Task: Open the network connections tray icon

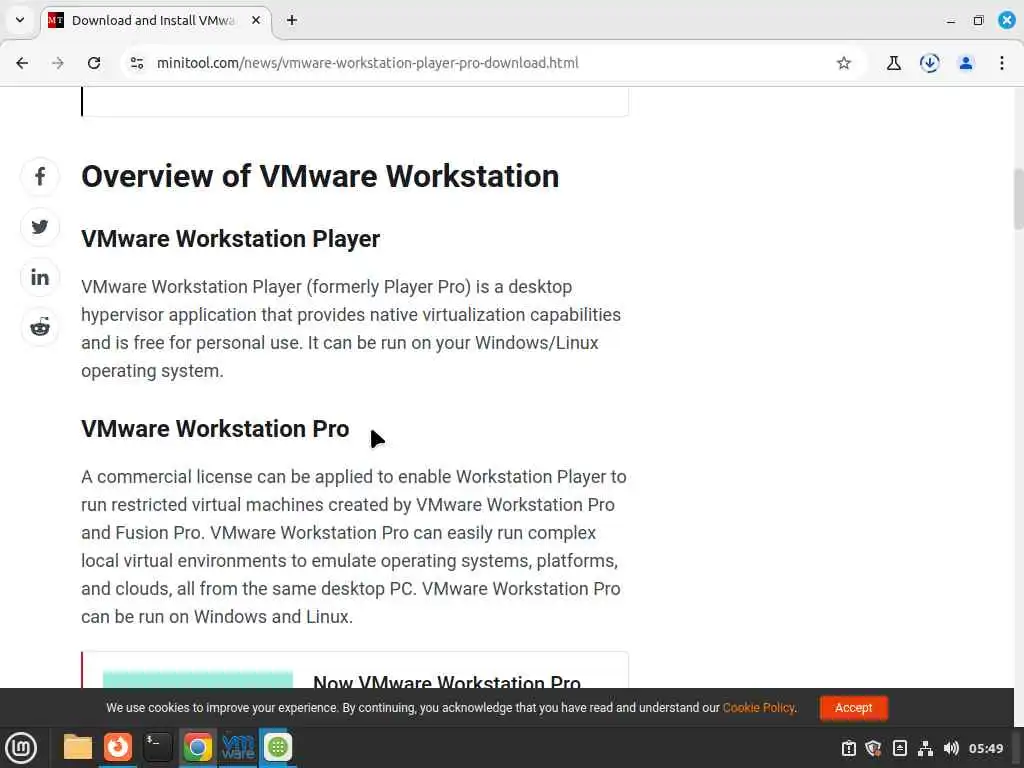Action: coord(925,748)
